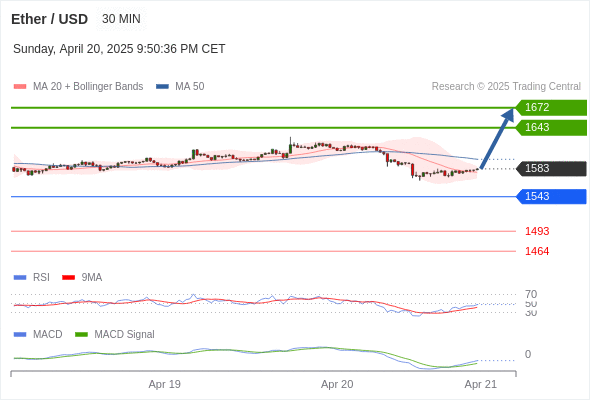Click the RSI legend color marker
Viewport: 590px width, 400px height.
click(20, 278)
